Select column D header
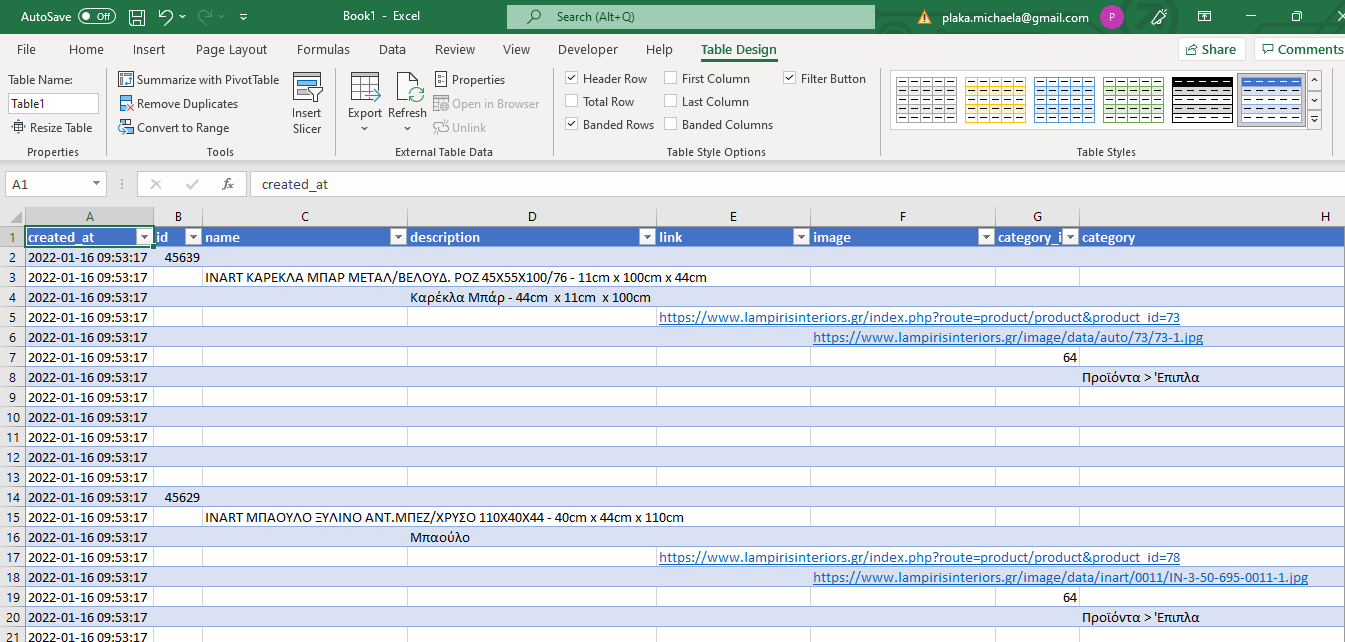The height and width of the screenshot is (642, 1345). [x=532, y=217]
